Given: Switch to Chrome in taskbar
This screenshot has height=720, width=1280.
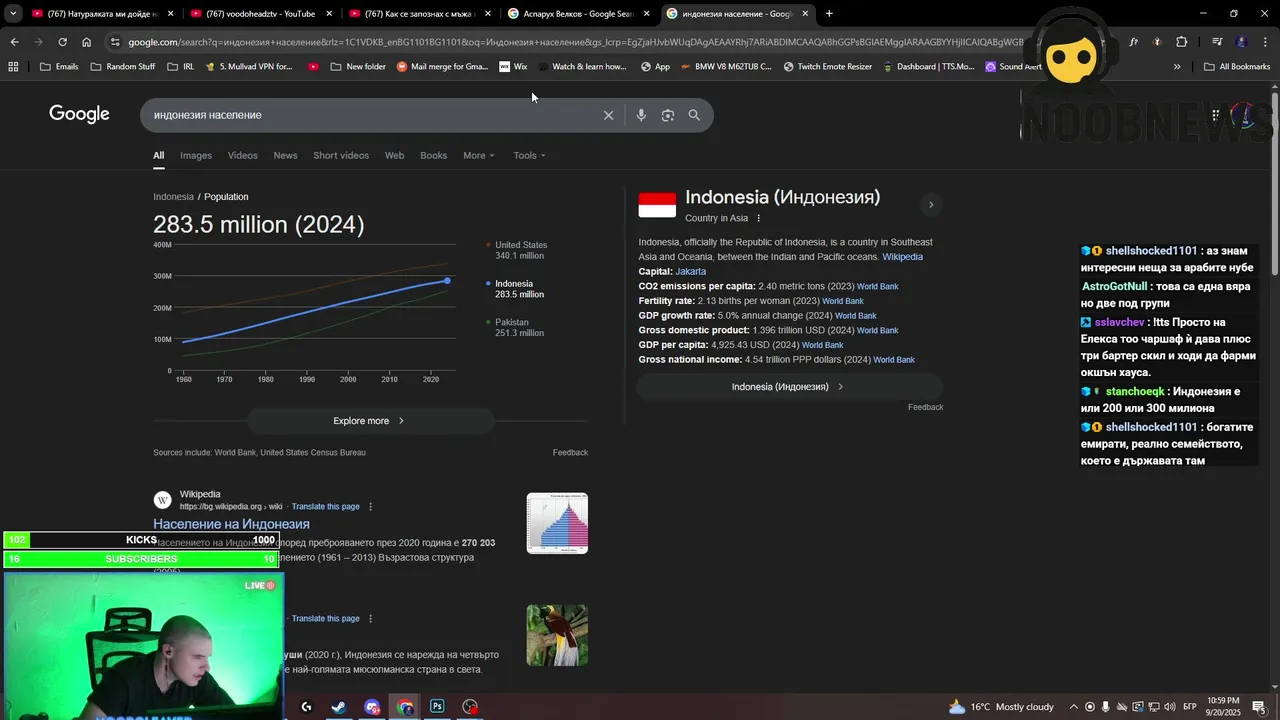Looking at the screenshot, I should click(405, 707).
